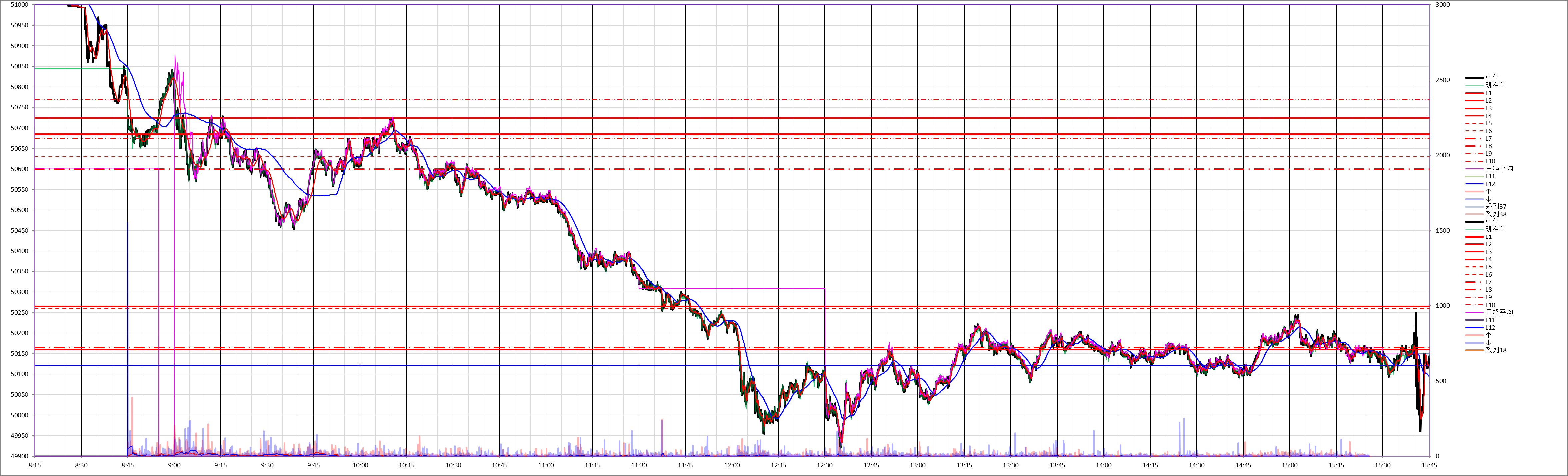Click the 12:30 time axis label
1568x476 pixels.
coord(825,466)
